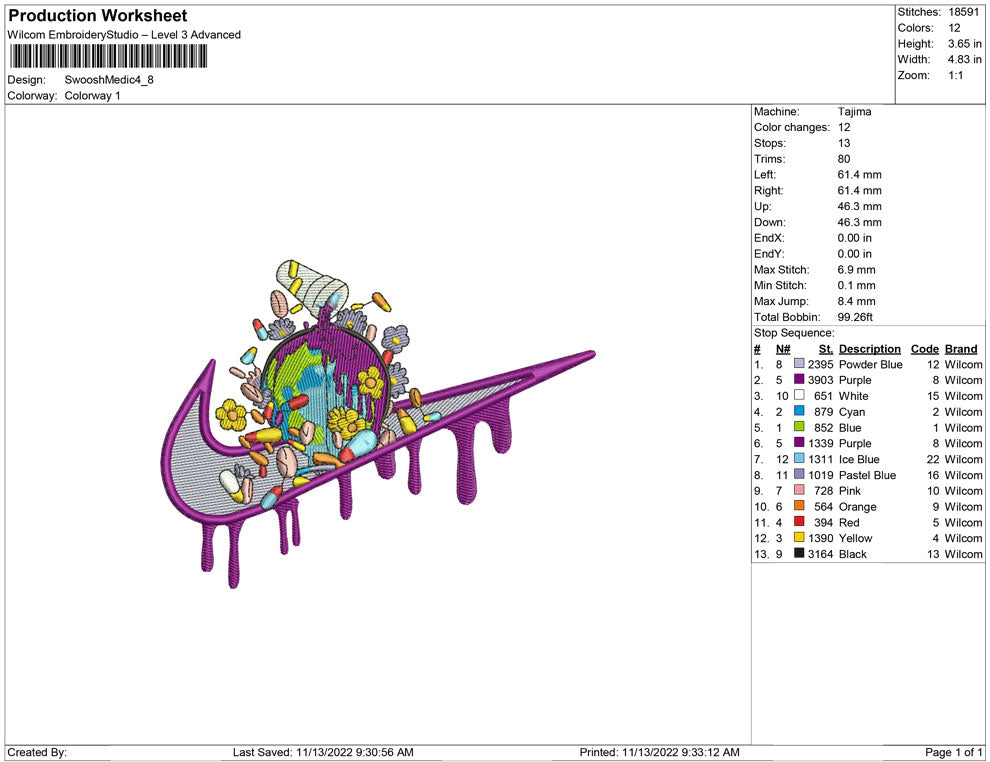The width and height of the screenshot is (990, 762).
Task: Click the Colorway 1 value
Action: click(x=92, y=96)
